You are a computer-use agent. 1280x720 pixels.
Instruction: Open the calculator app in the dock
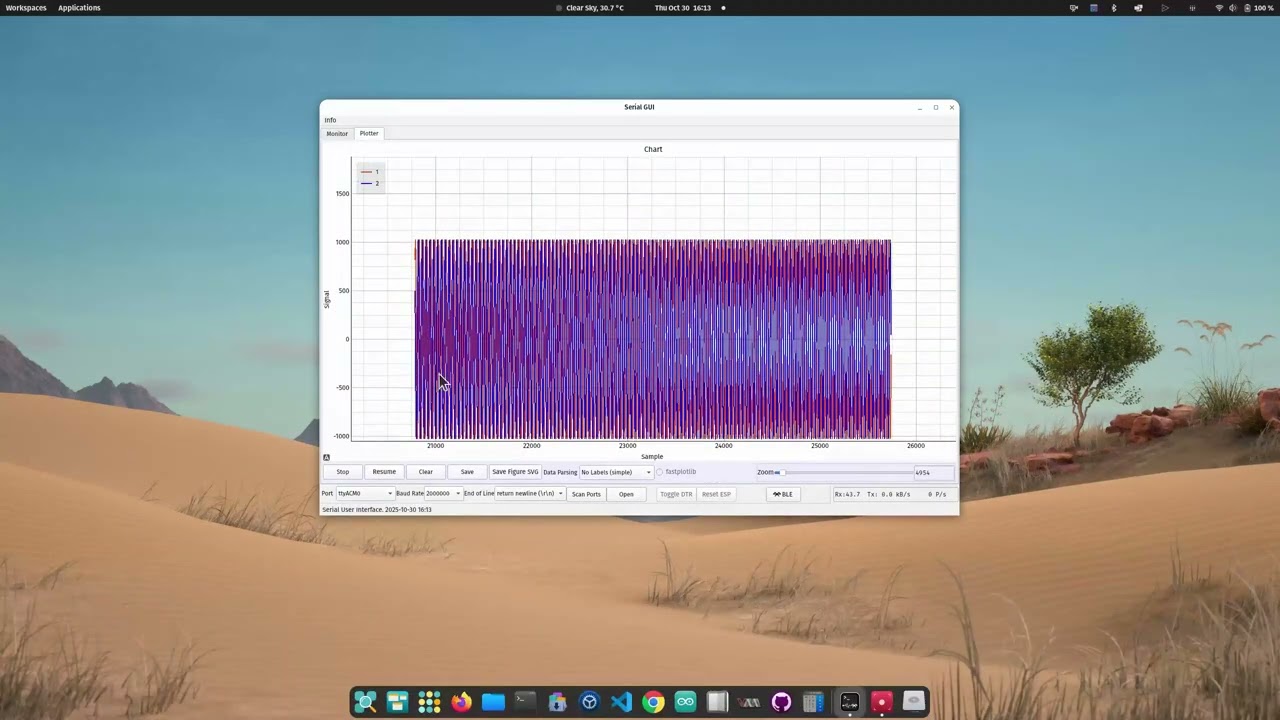click(813, 702)
